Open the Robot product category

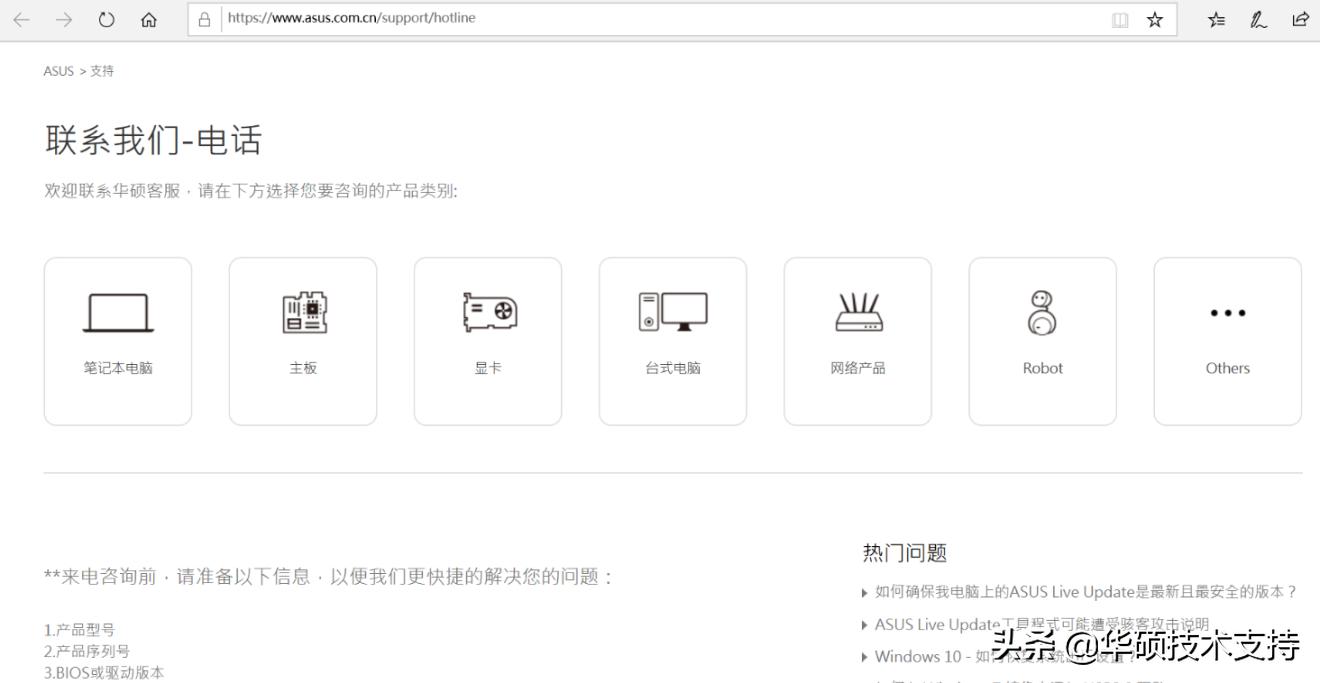click(1042, 340)
